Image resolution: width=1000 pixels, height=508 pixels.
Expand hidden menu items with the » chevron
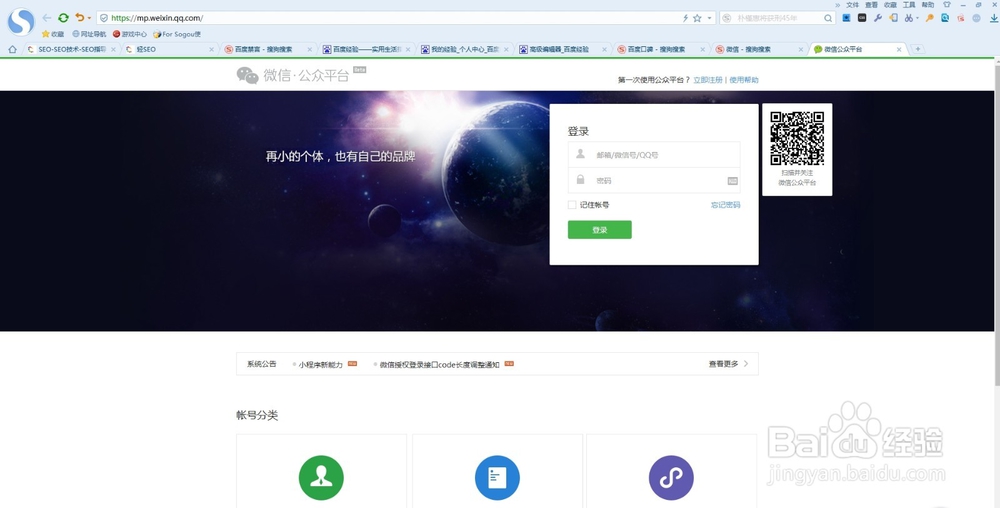[837, 4]
